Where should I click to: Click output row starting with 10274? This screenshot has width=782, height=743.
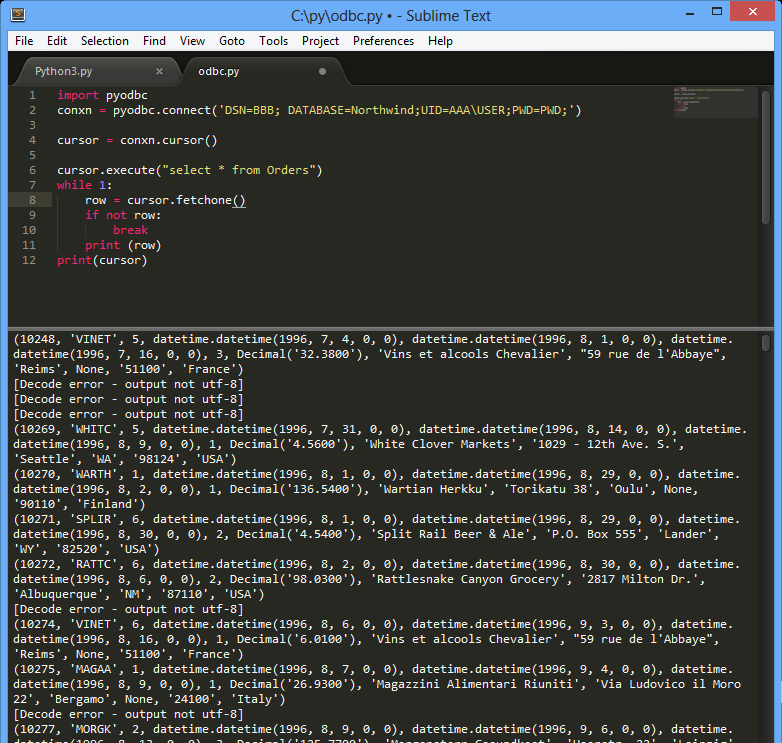pos(373,639)
